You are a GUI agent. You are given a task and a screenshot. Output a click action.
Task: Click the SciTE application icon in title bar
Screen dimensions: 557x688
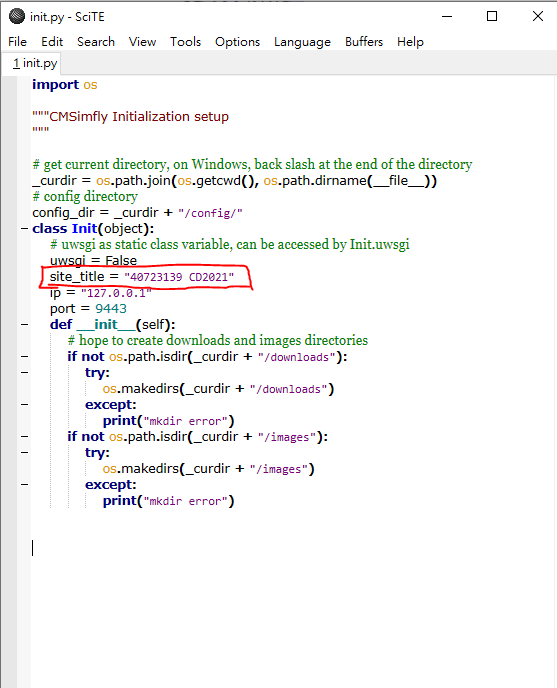click(x=17, y=16)
